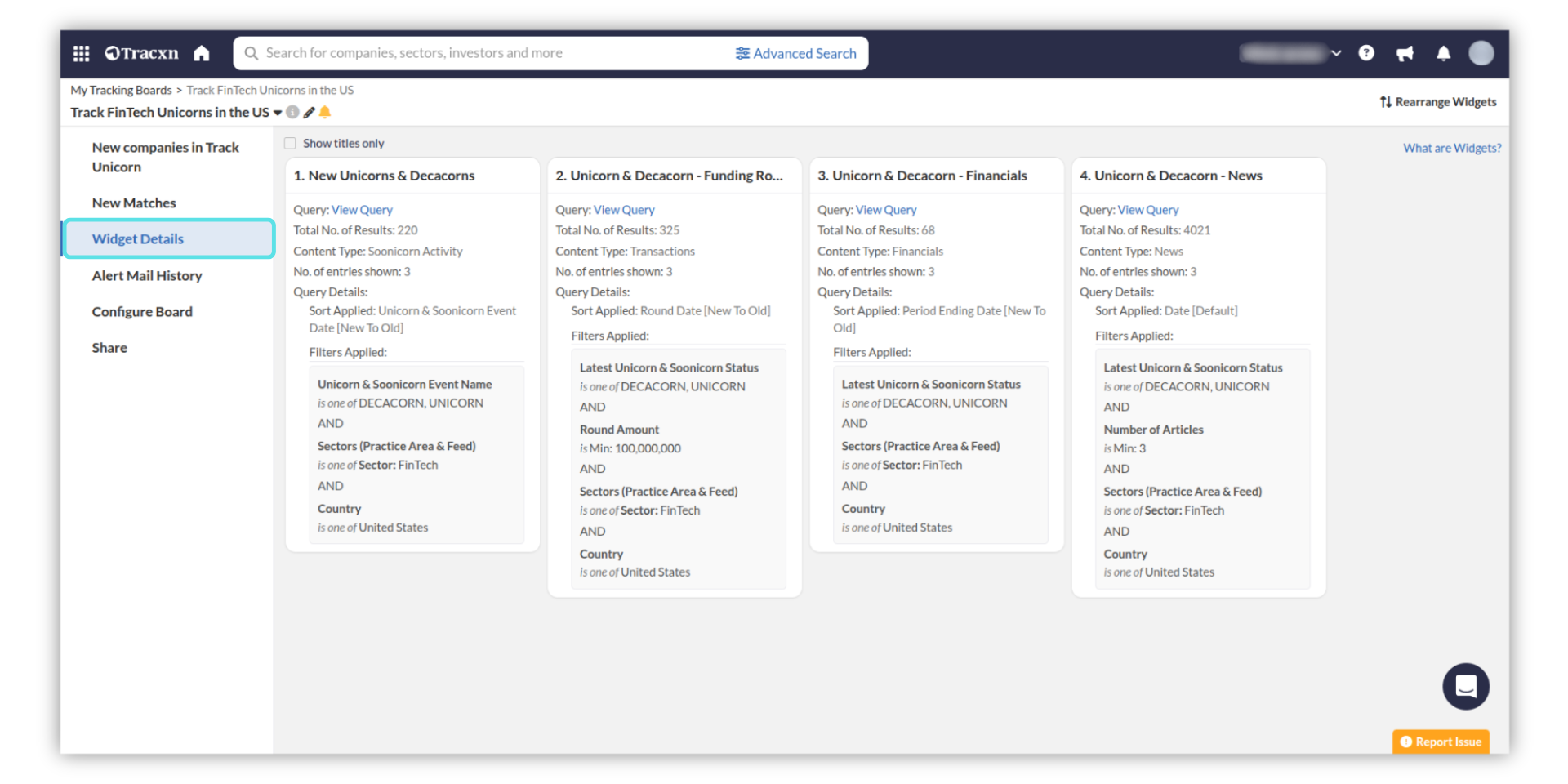
Task: Open the apps grid menu icon
Action: coord(81,54)
